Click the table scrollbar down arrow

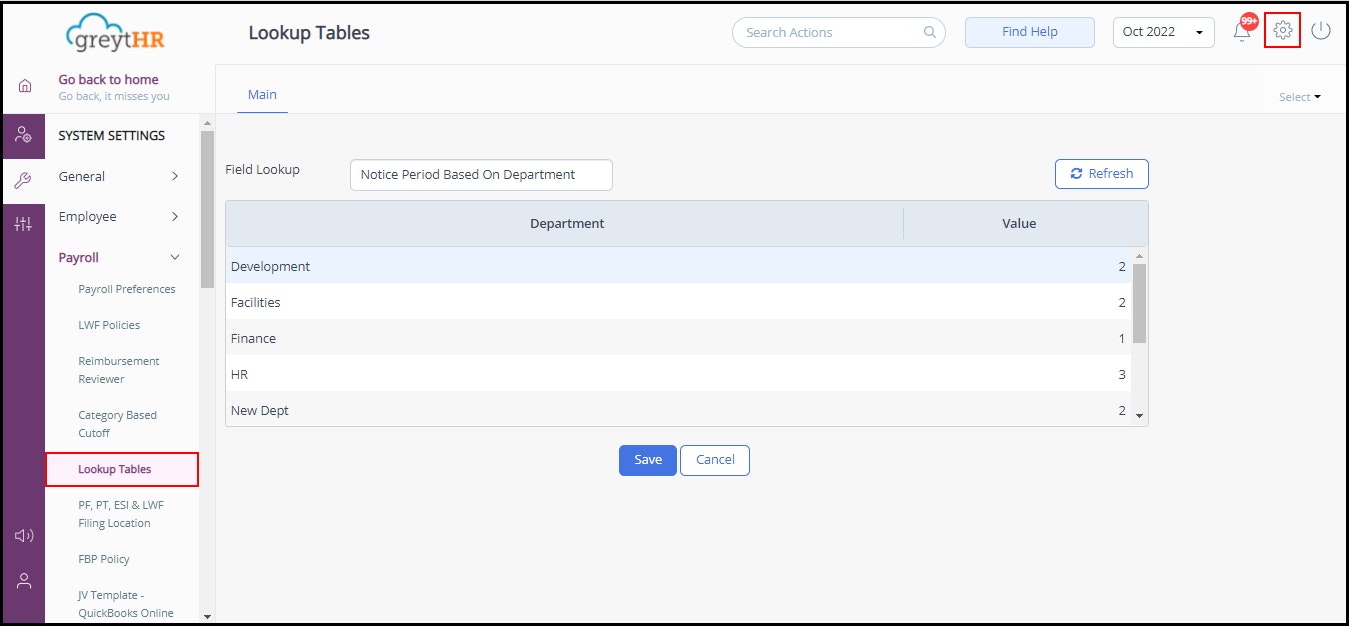click(1139, 415)
